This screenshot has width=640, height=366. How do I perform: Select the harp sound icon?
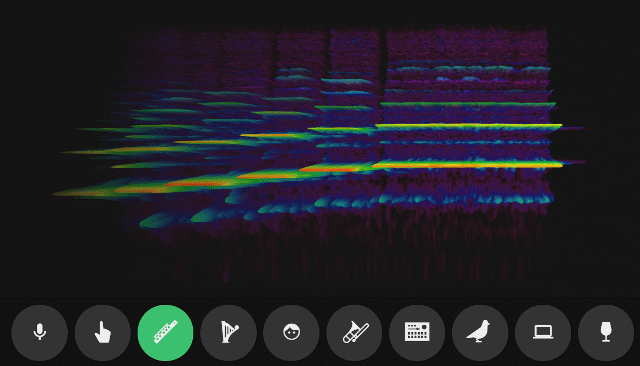coord(229,333)
